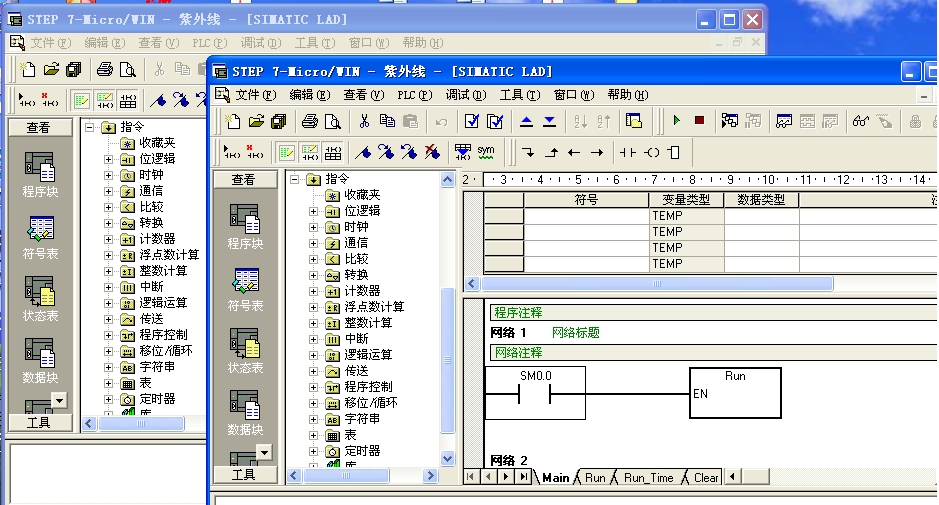This screenshot has height=505, width=939.
Task: Open 状态表 in front navigation bar
Action: pos(245,351)
